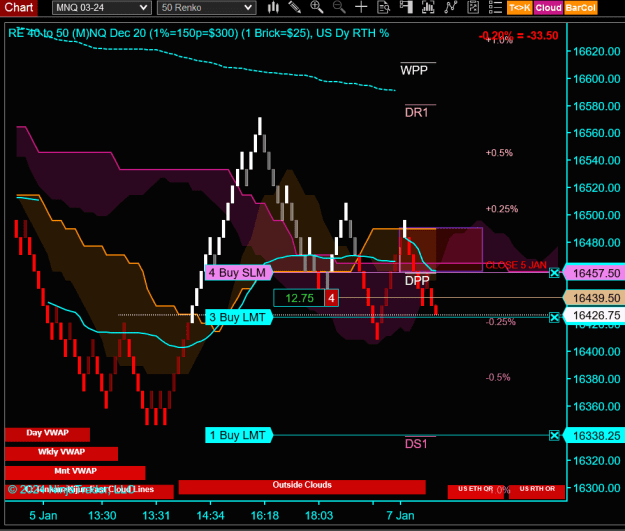The image size is (625, 531).
Task: Open the drawing tools pencil menu
Action: click(x=295, y=7)
